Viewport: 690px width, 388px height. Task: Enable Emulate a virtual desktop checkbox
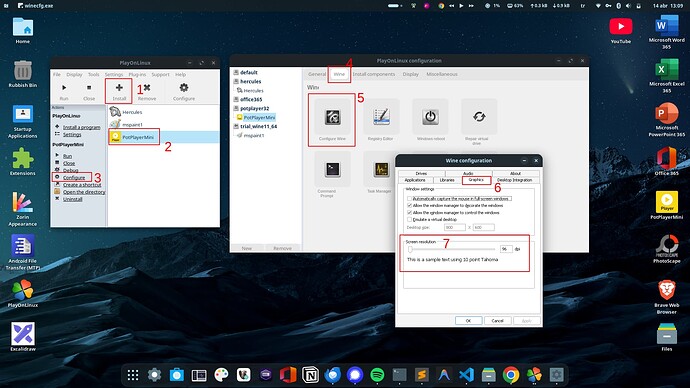tap(409, 220)
